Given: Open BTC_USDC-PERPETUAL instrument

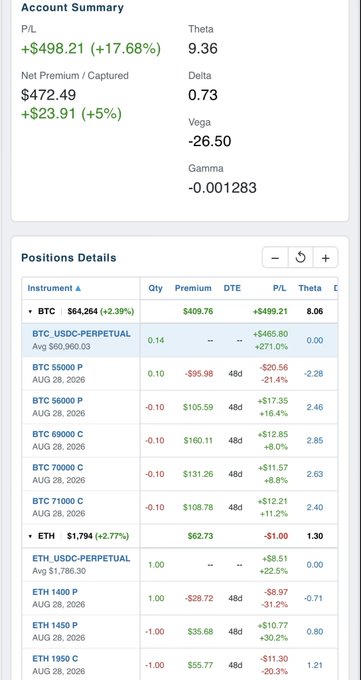Looking at the screenshot, I should (81, 334).
